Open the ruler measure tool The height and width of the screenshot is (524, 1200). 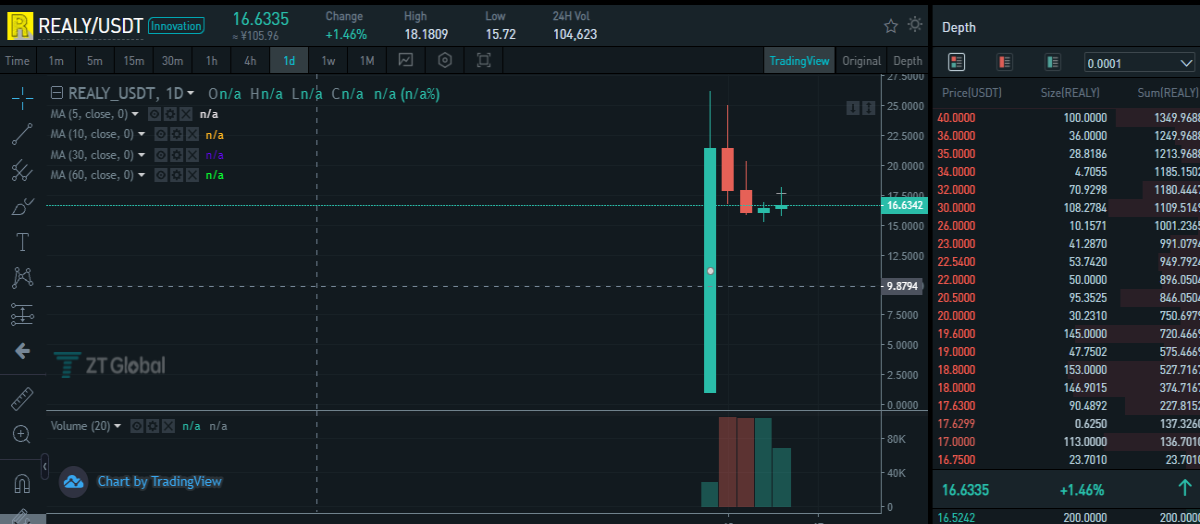pos(22,400)
